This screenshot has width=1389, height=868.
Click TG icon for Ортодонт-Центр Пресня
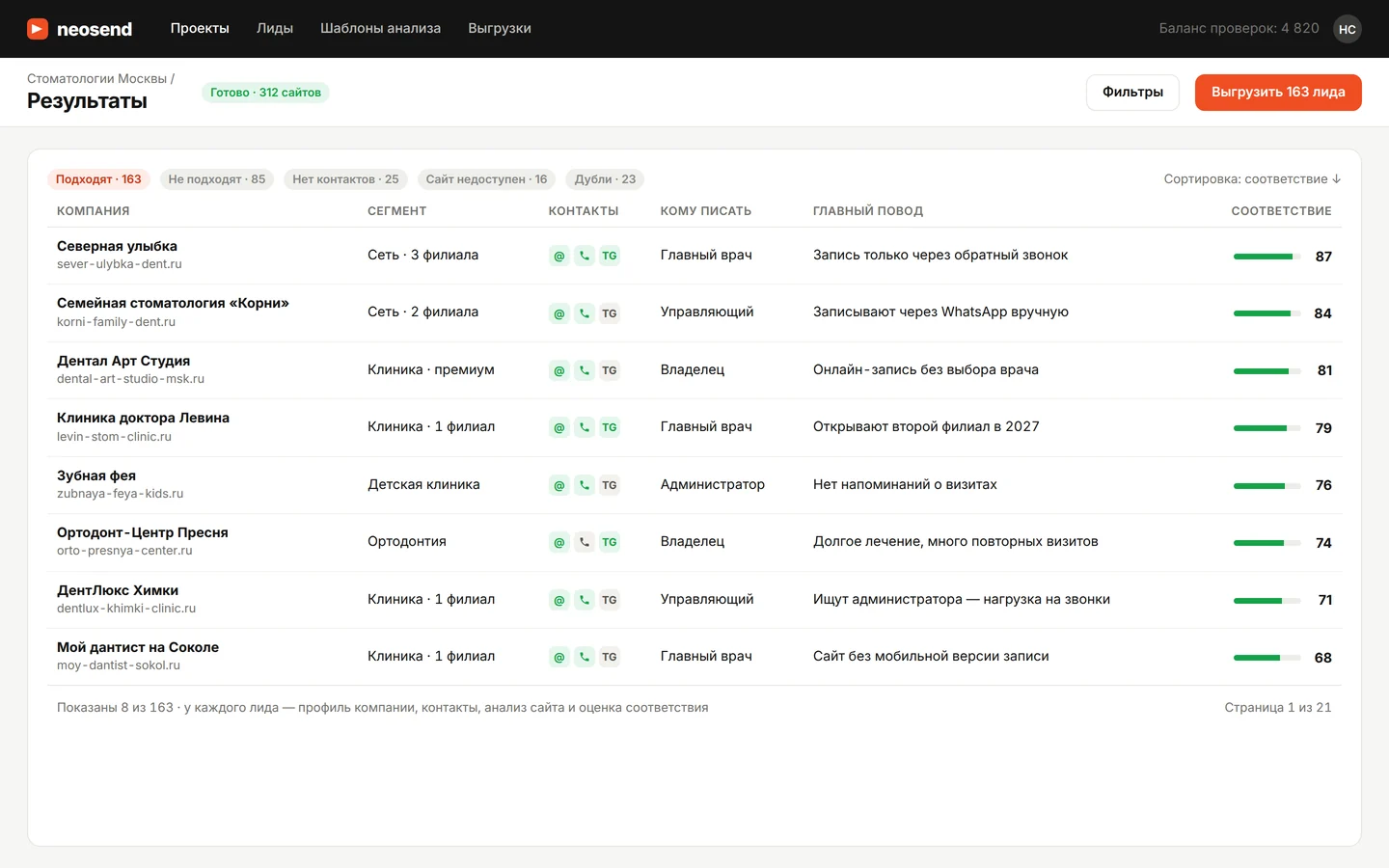[x=610, y=542]
